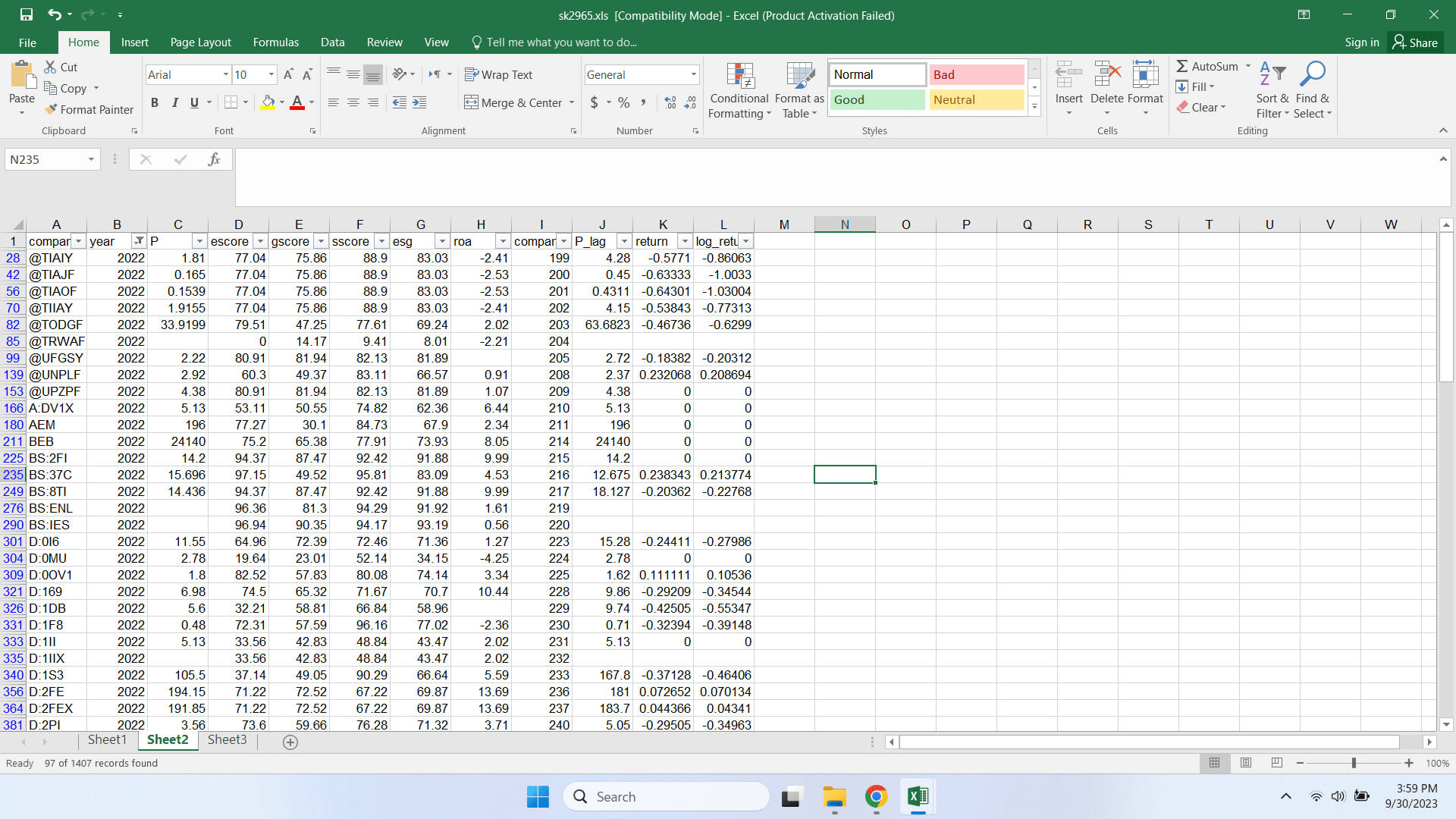Click the Merge & Center icon
The image size is (1456, 819).
472,102
